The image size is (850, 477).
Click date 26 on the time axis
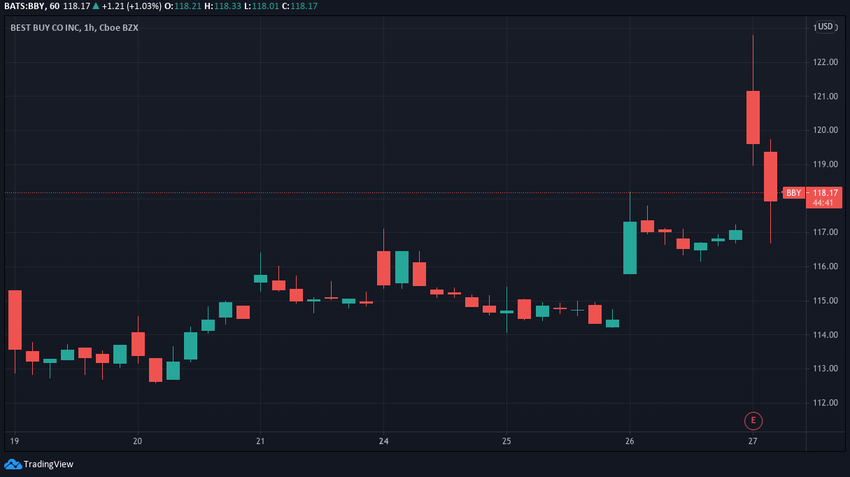(629, 441)
